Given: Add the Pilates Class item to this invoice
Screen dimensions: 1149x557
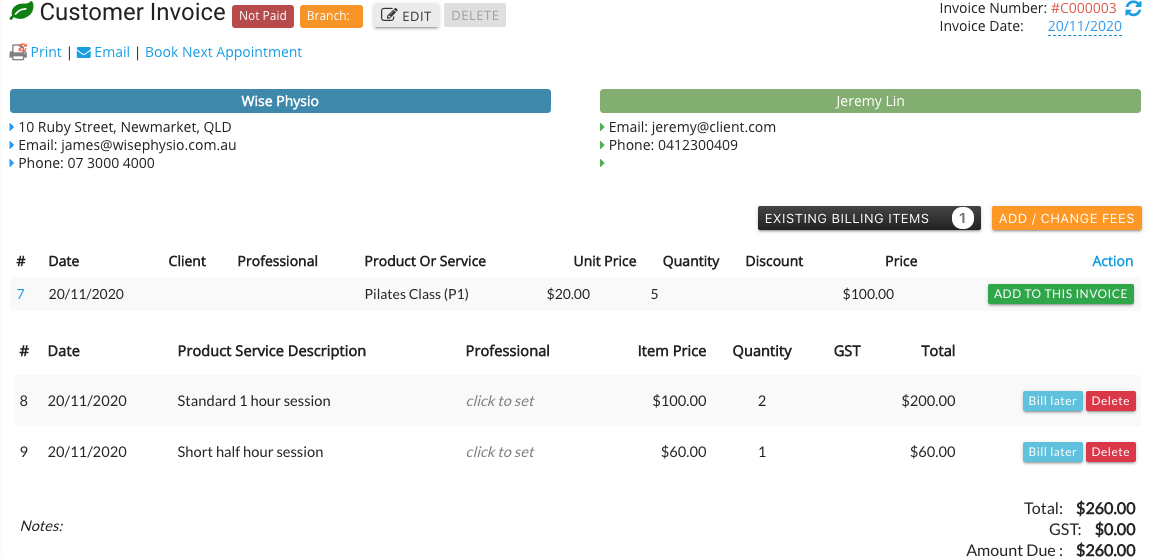Looking at the screenshot, I should (x=1060, y=294).
